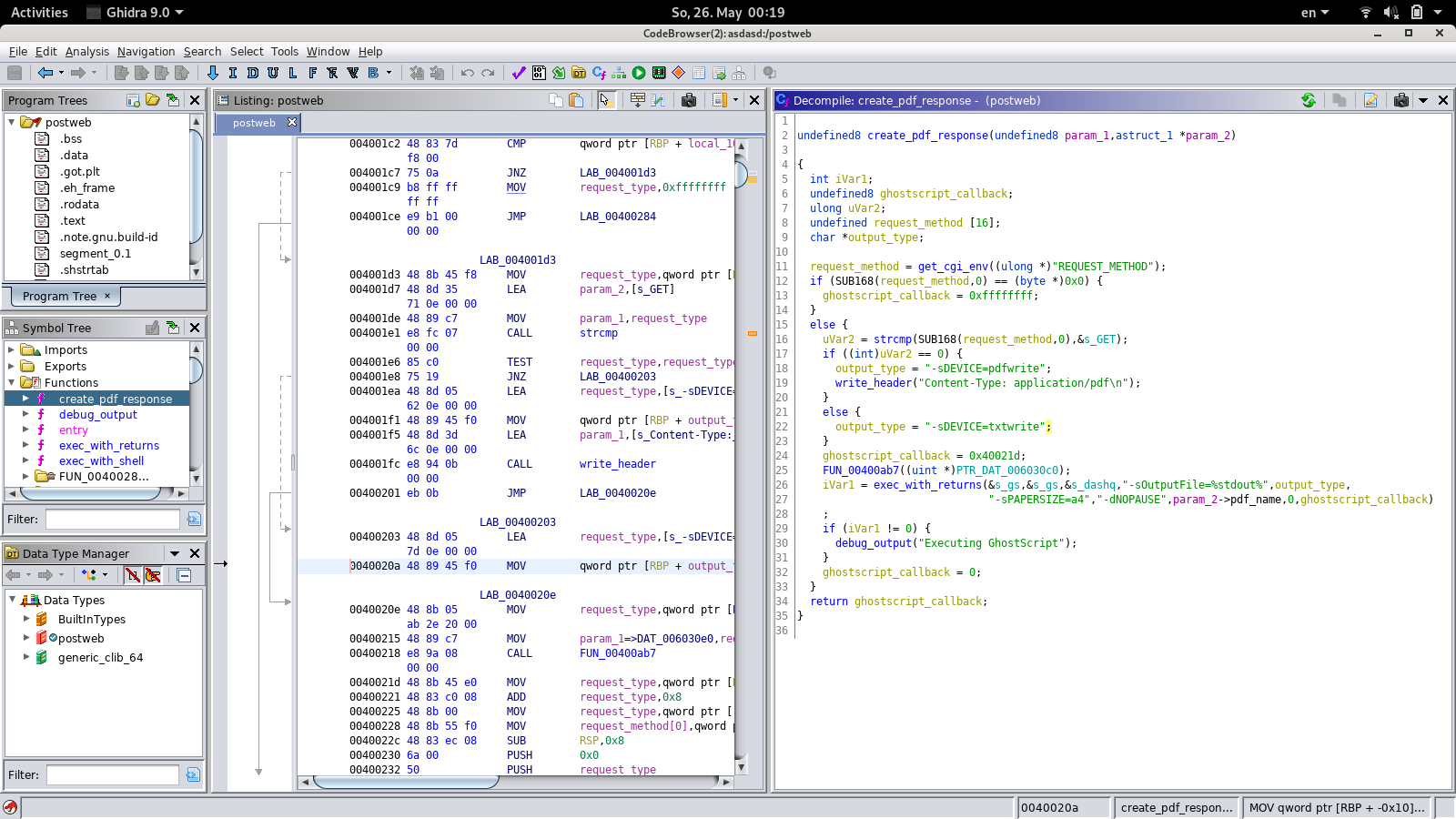1456x819 pixels.
Task: Collapse the Functions folder in Symbol Tree
Action: [12, 382]
